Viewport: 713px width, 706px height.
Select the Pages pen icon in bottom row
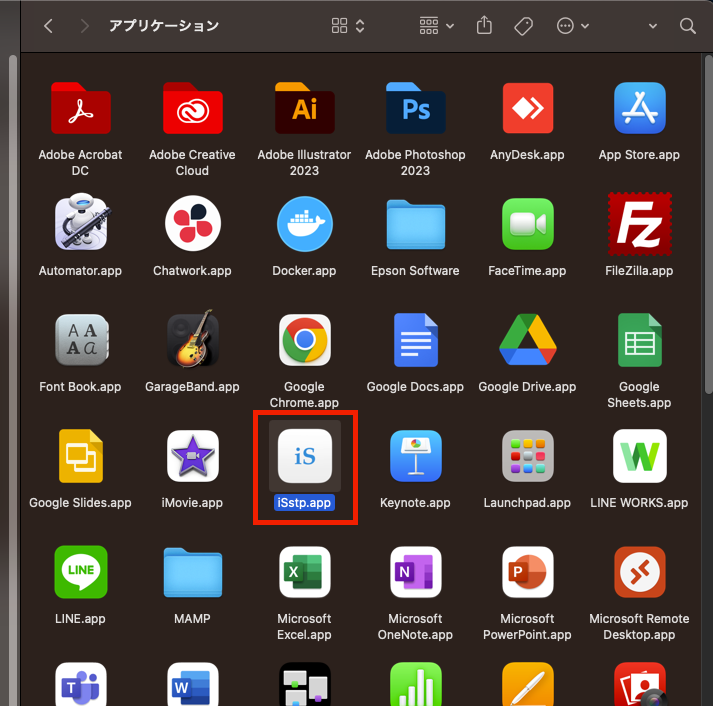[x=527, y=684]
